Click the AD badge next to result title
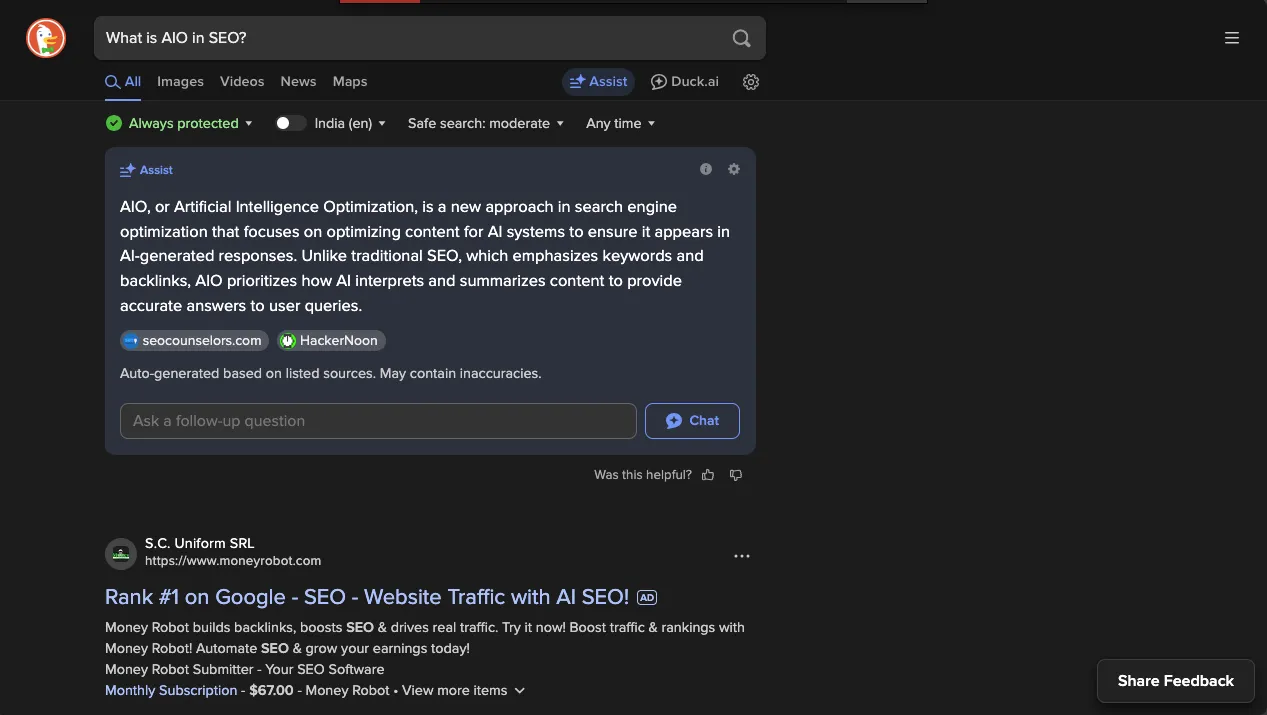Screen dimensions: 1267x715 click(x=647, y=598)
